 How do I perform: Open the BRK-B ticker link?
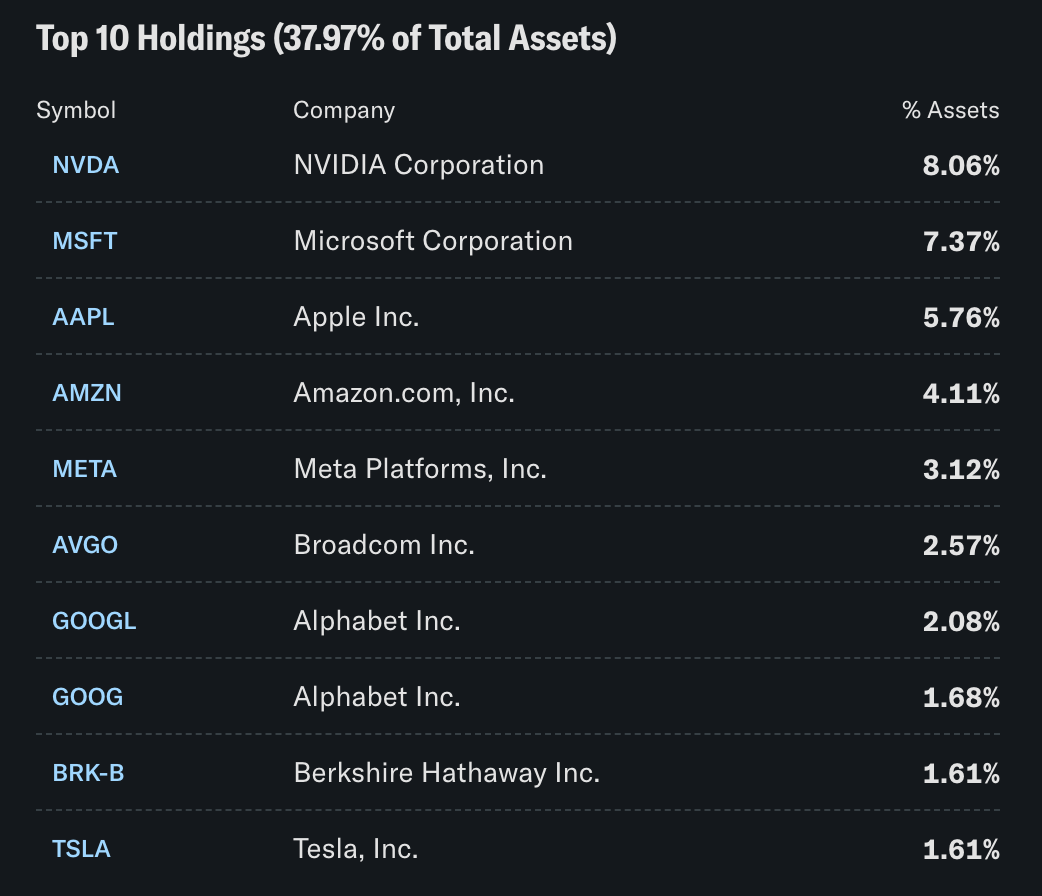coord(88,773)
